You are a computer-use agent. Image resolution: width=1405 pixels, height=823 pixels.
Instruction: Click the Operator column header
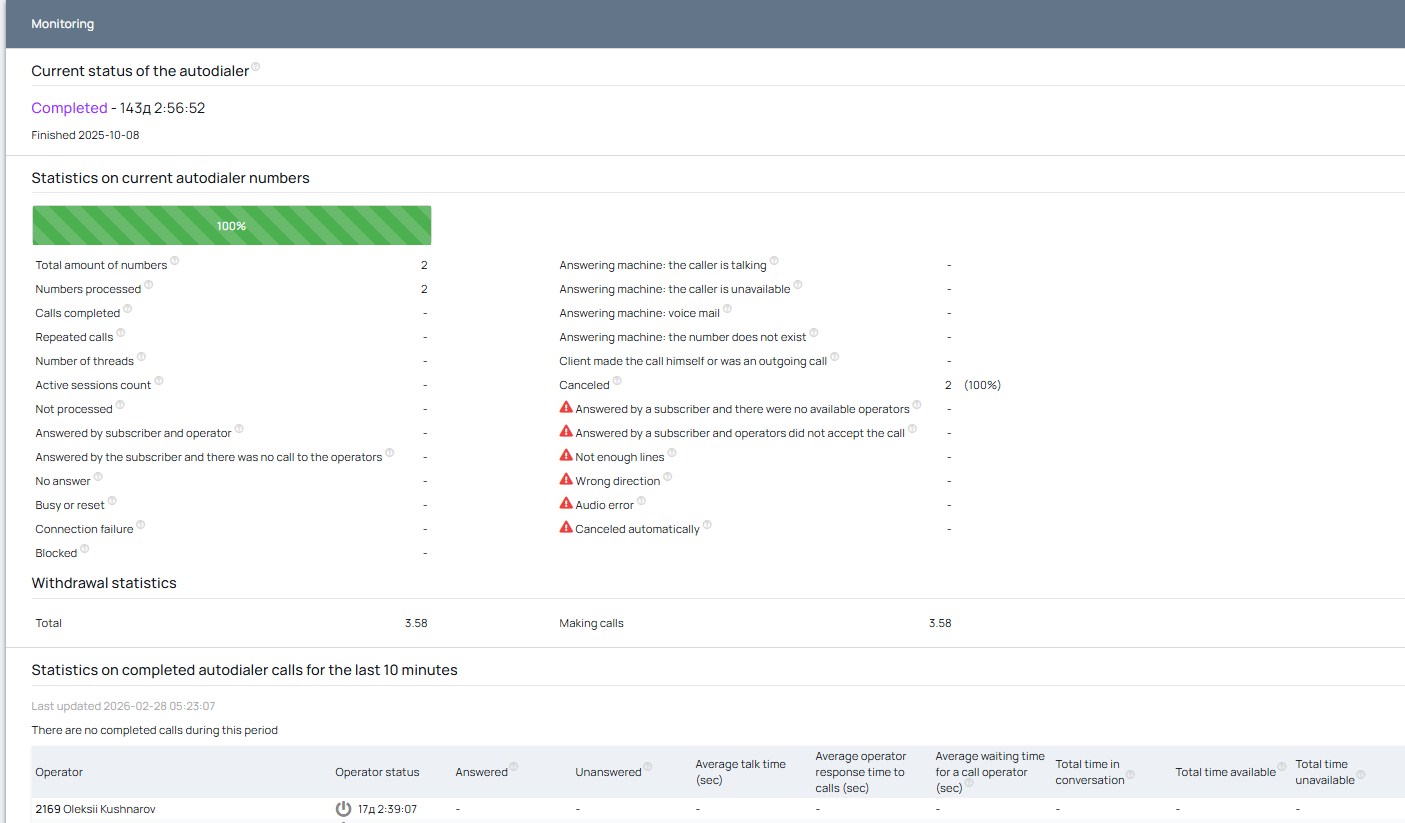pyautogui.click(x=59, y=772)
